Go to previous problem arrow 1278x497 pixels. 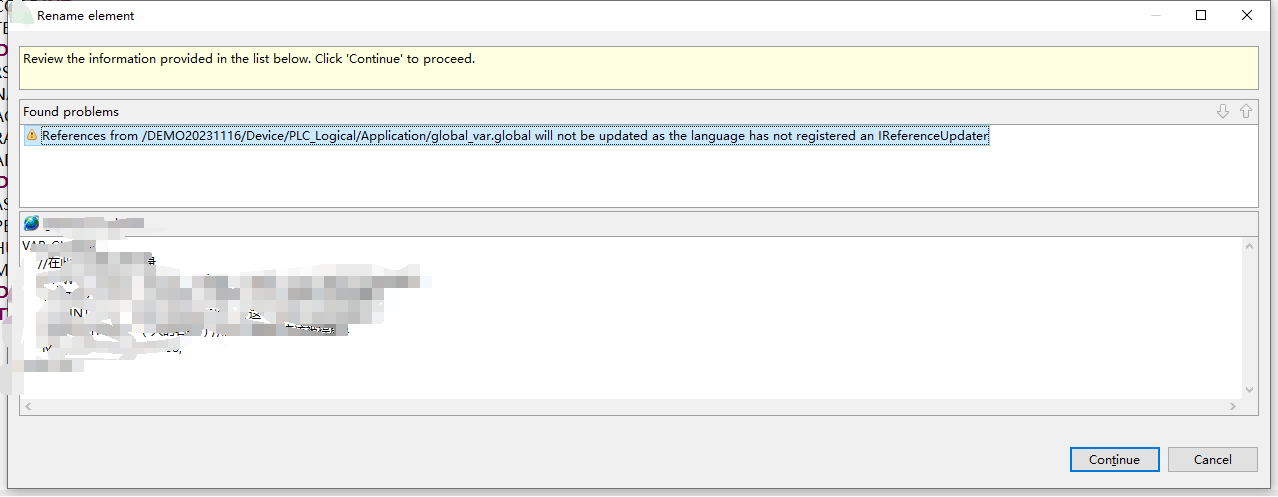(1246, 112)
